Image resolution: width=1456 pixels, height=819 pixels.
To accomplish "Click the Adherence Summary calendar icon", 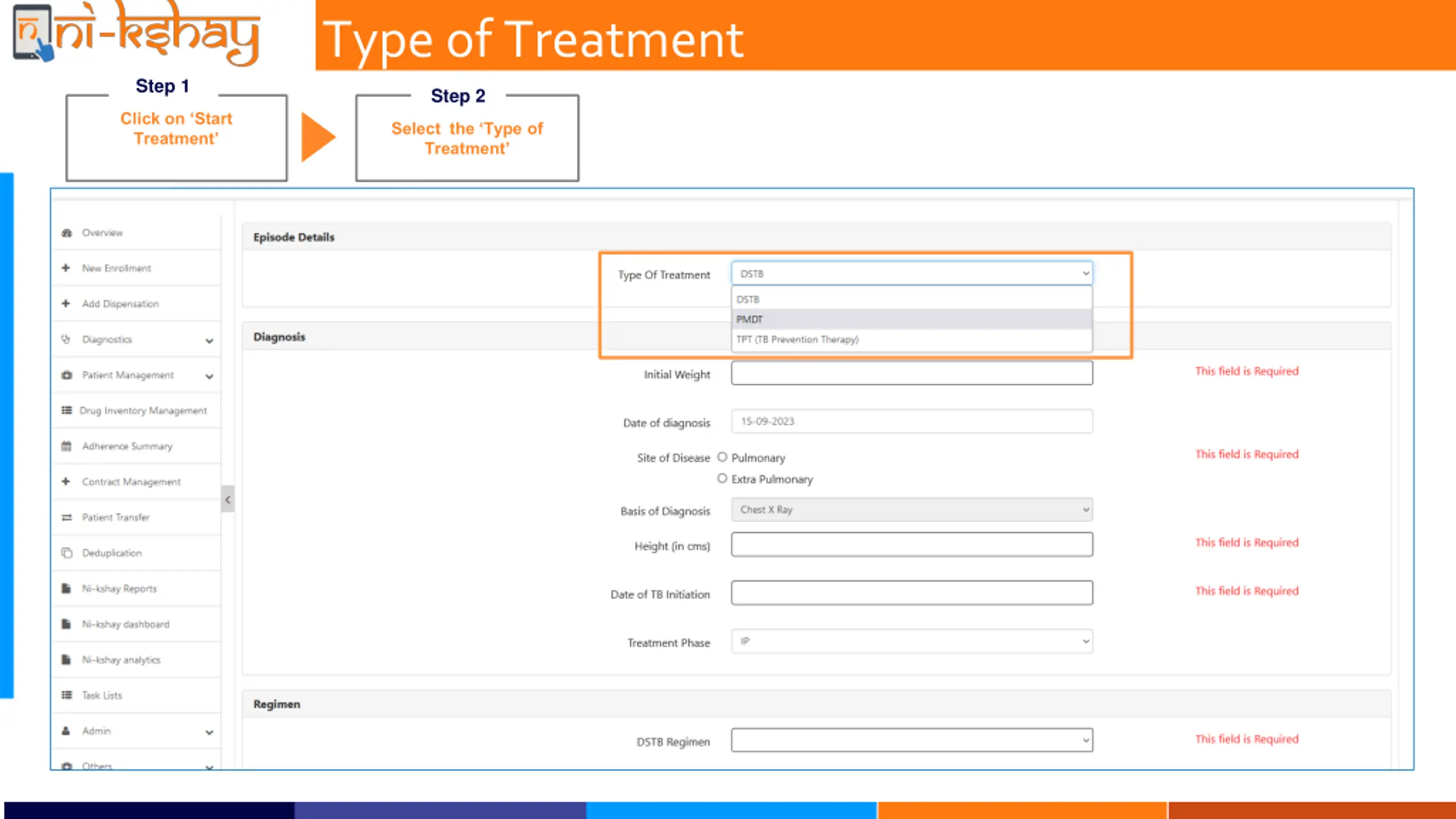I will [x=67, y=446].
